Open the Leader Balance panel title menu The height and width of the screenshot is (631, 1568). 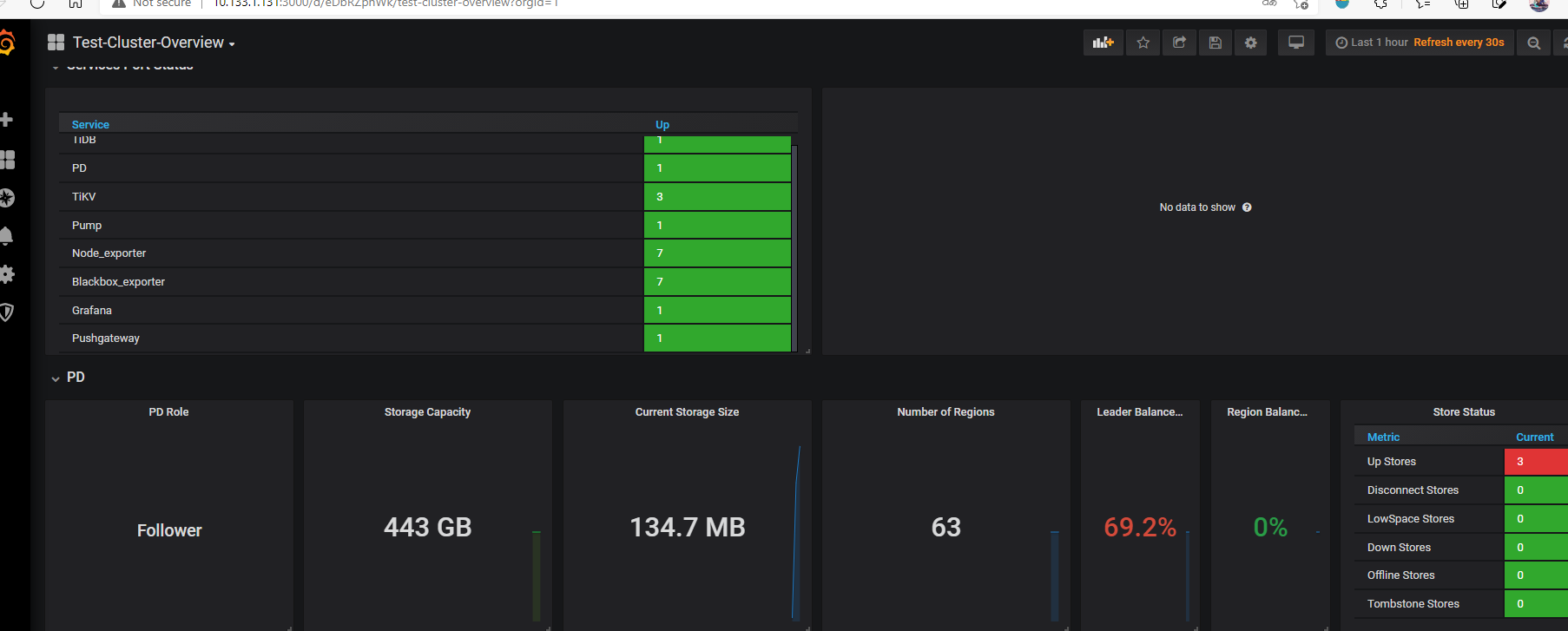[x=1139, y=412]
